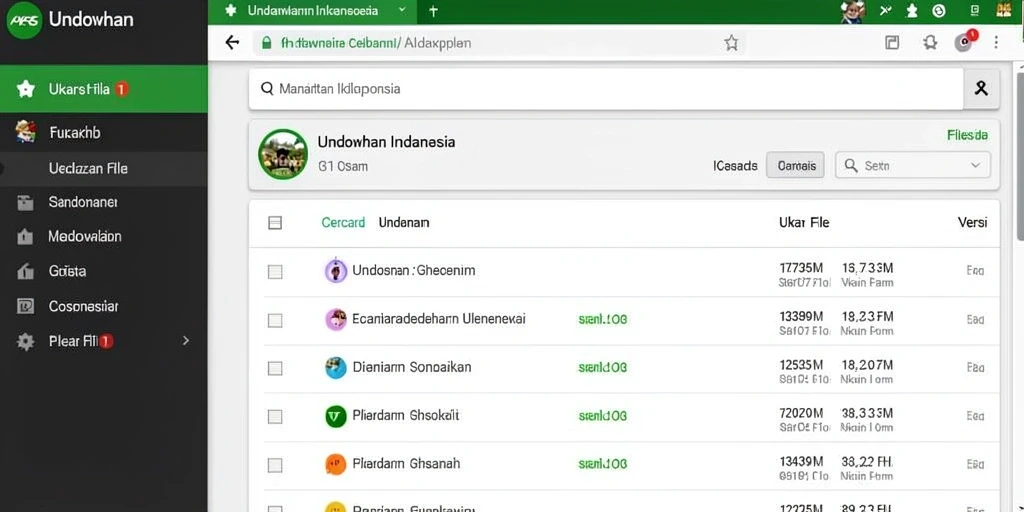The height and width of the screenshot is (512, 1024).
Task: Click the ICasads label
Action: tap(735, 166)
